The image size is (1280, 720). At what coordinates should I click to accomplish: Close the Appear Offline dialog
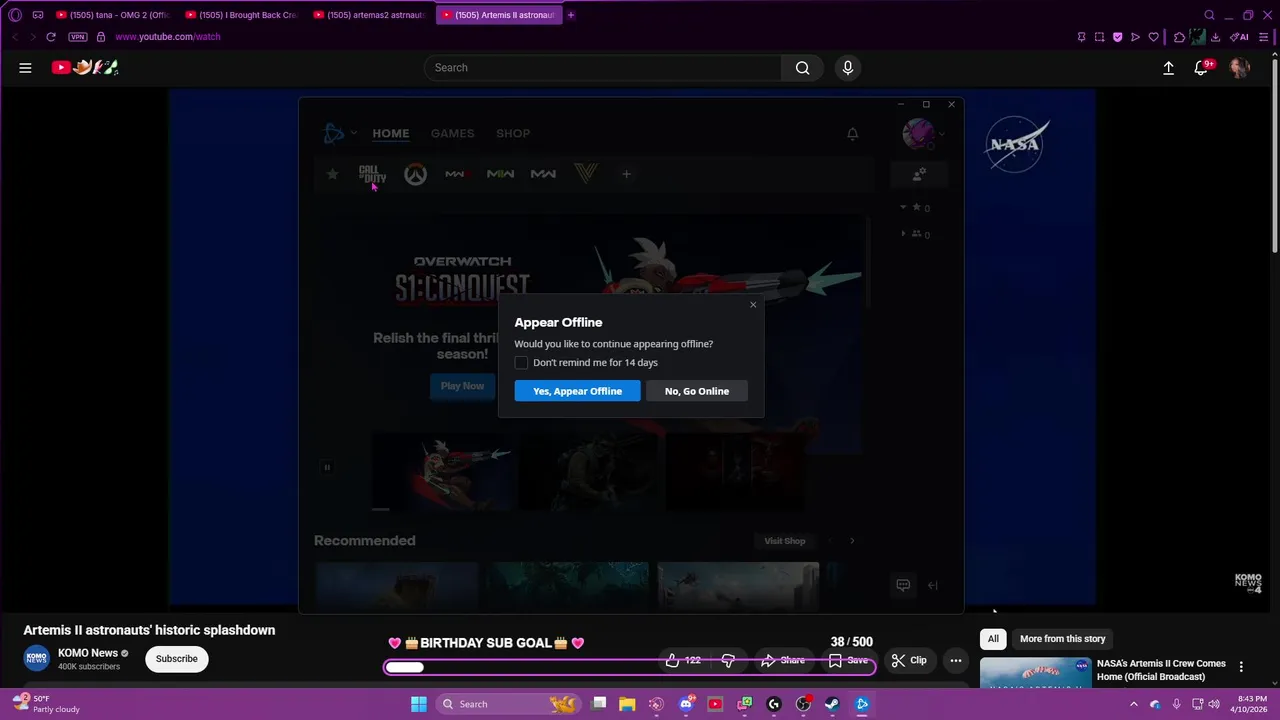[x=753, y=305]
